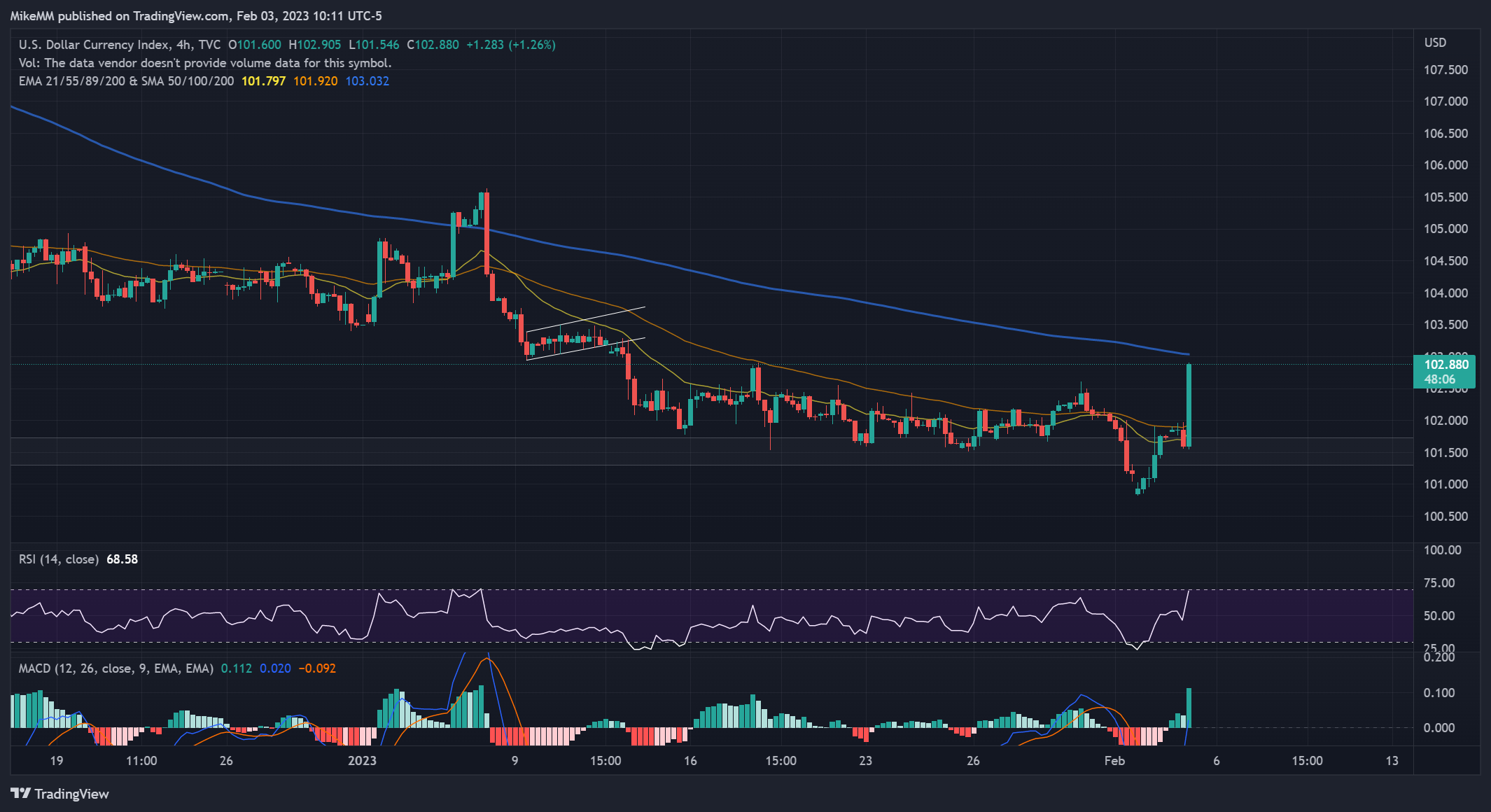Click the RSI value 68.58
This screenshot has height=812, width=1491.
122,559
